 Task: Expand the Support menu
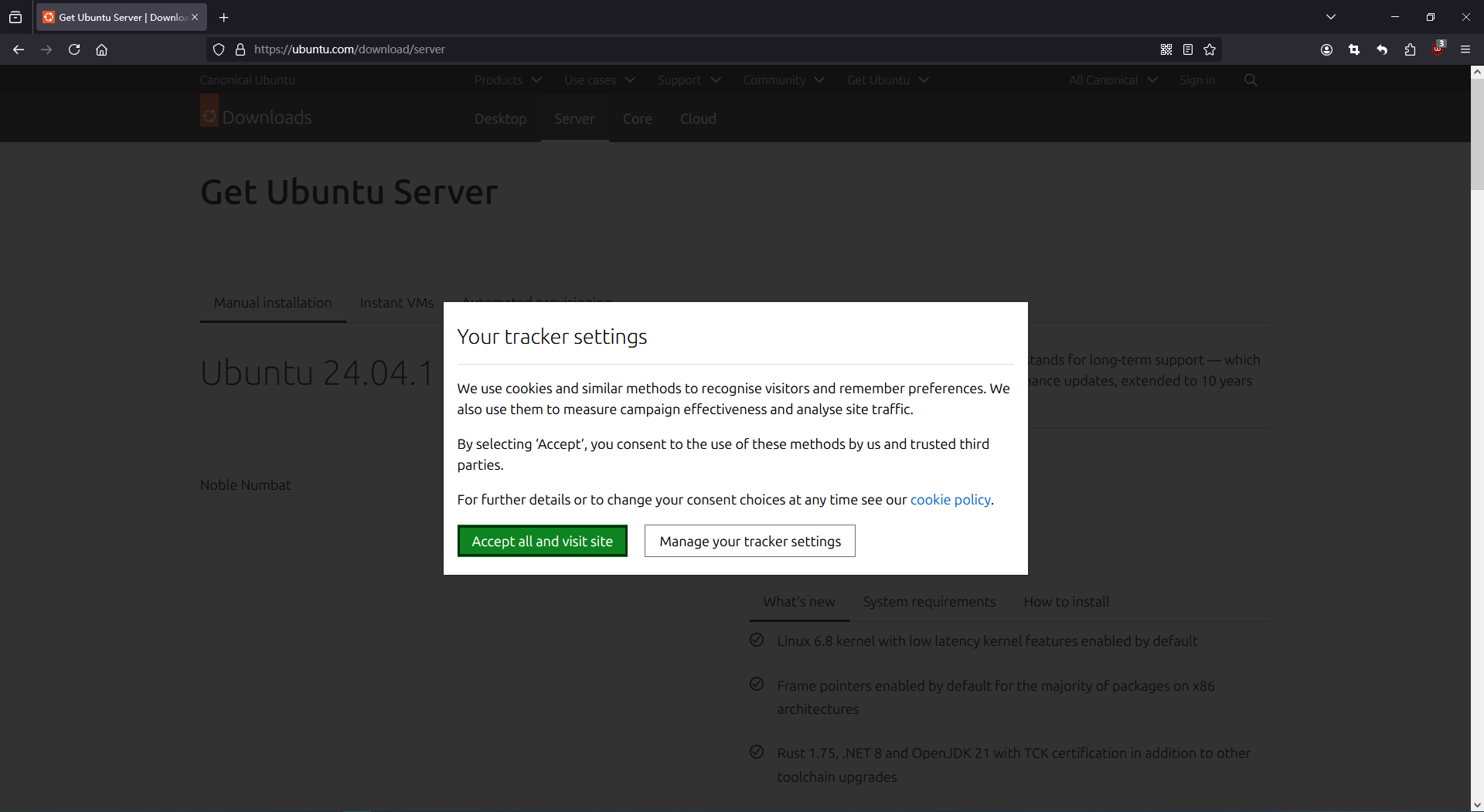tap(689, 80)
